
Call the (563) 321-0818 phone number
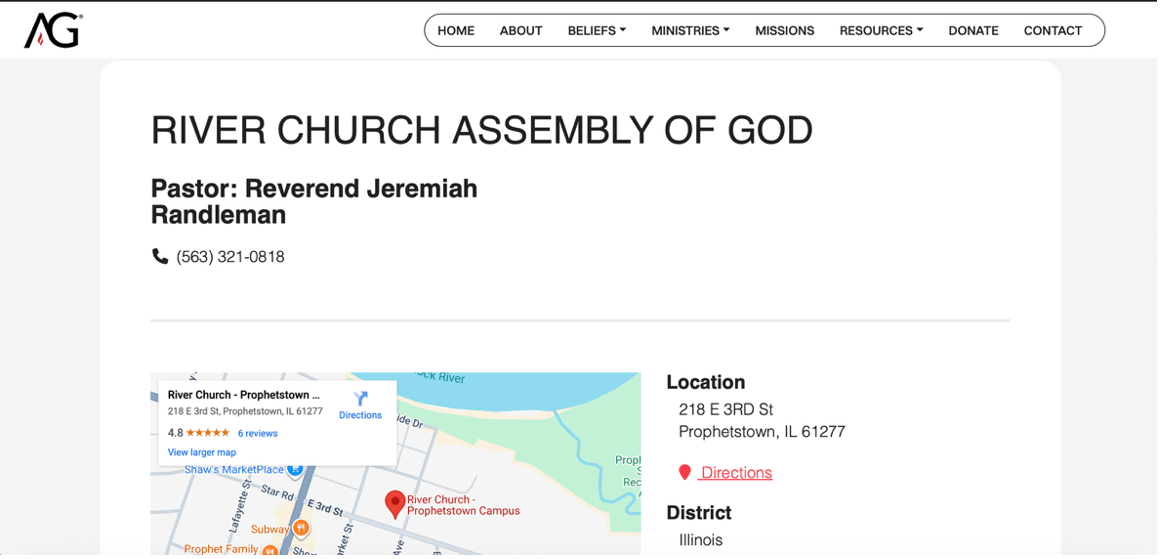pyautogui.click(x=230, y=257)
